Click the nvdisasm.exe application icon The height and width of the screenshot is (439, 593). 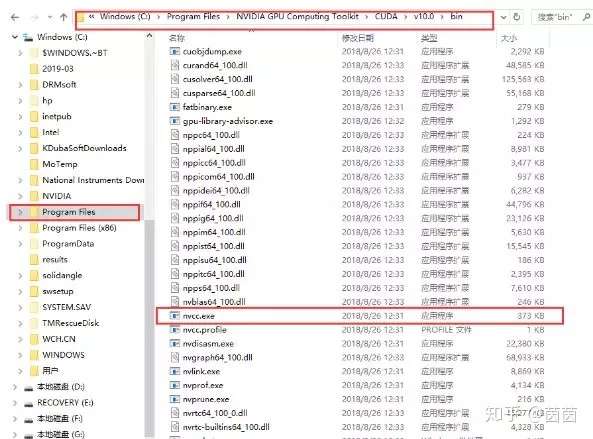click(x=174, y=343)
